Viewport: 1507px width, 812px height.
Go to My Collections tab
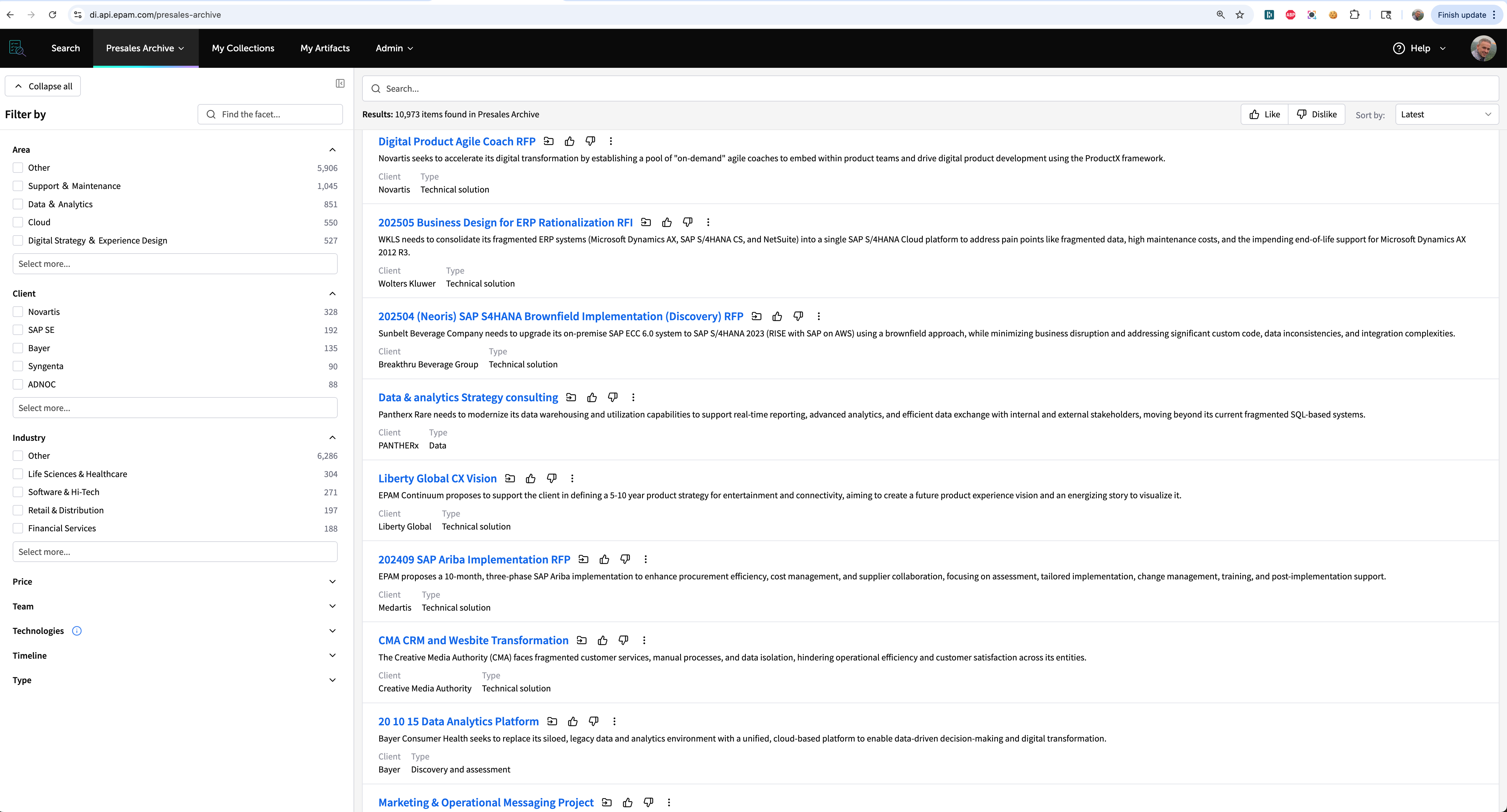(x=243, y=48)
